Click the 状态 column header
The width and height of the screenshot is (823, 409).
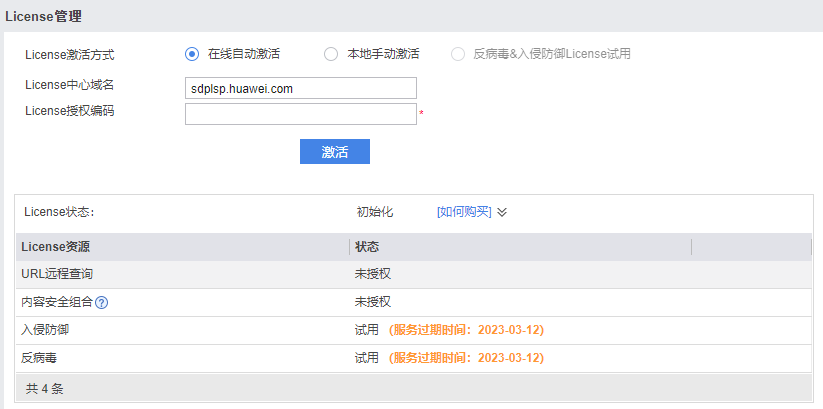367,247
